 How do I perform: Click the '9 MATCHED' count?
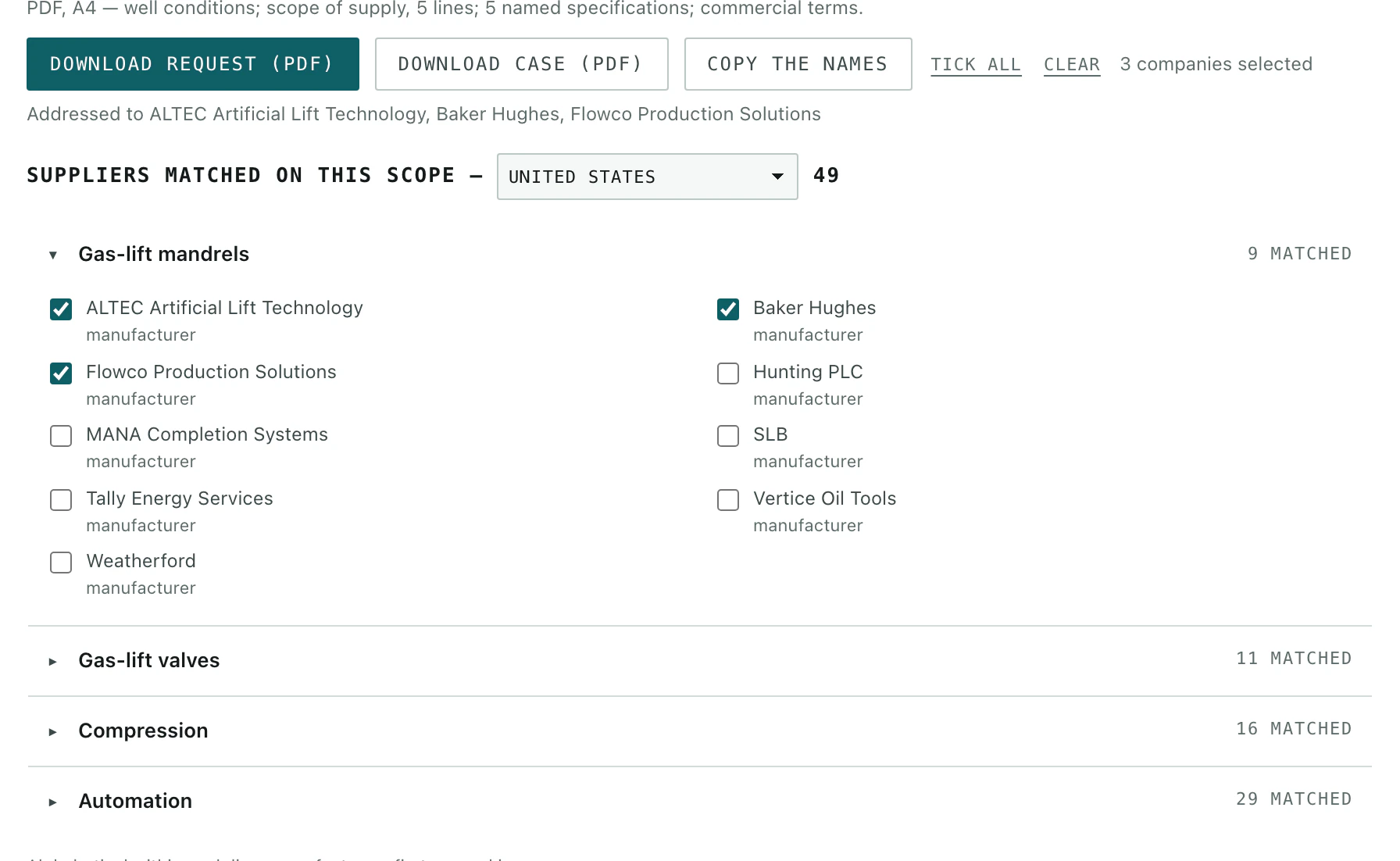tap(1299, 254)
